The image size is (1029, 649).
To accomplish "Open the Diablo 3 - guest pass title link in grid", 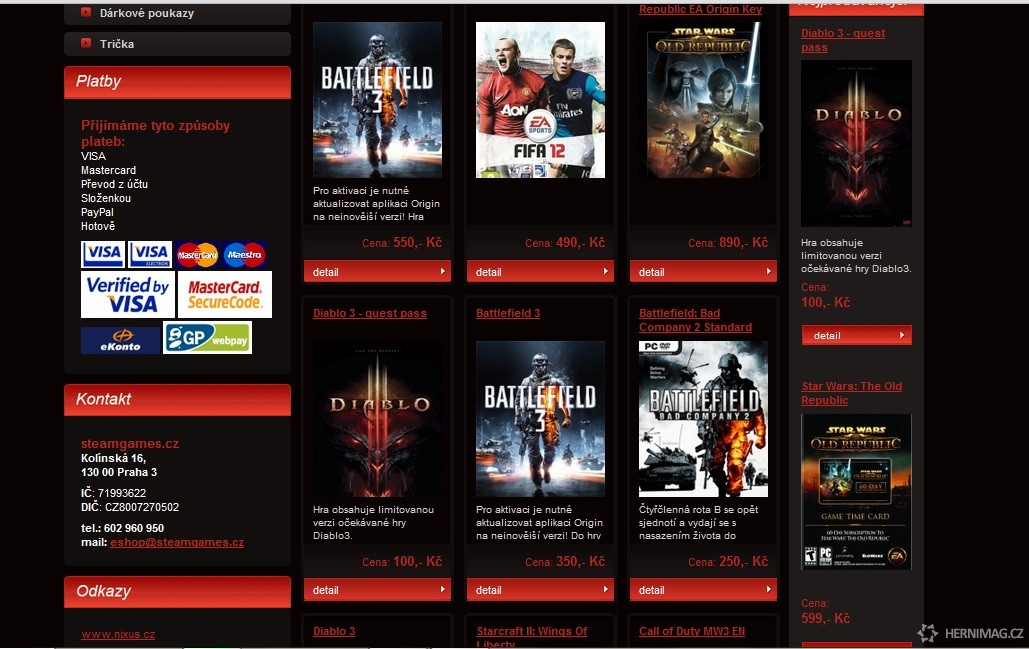I will pos(369,314).
